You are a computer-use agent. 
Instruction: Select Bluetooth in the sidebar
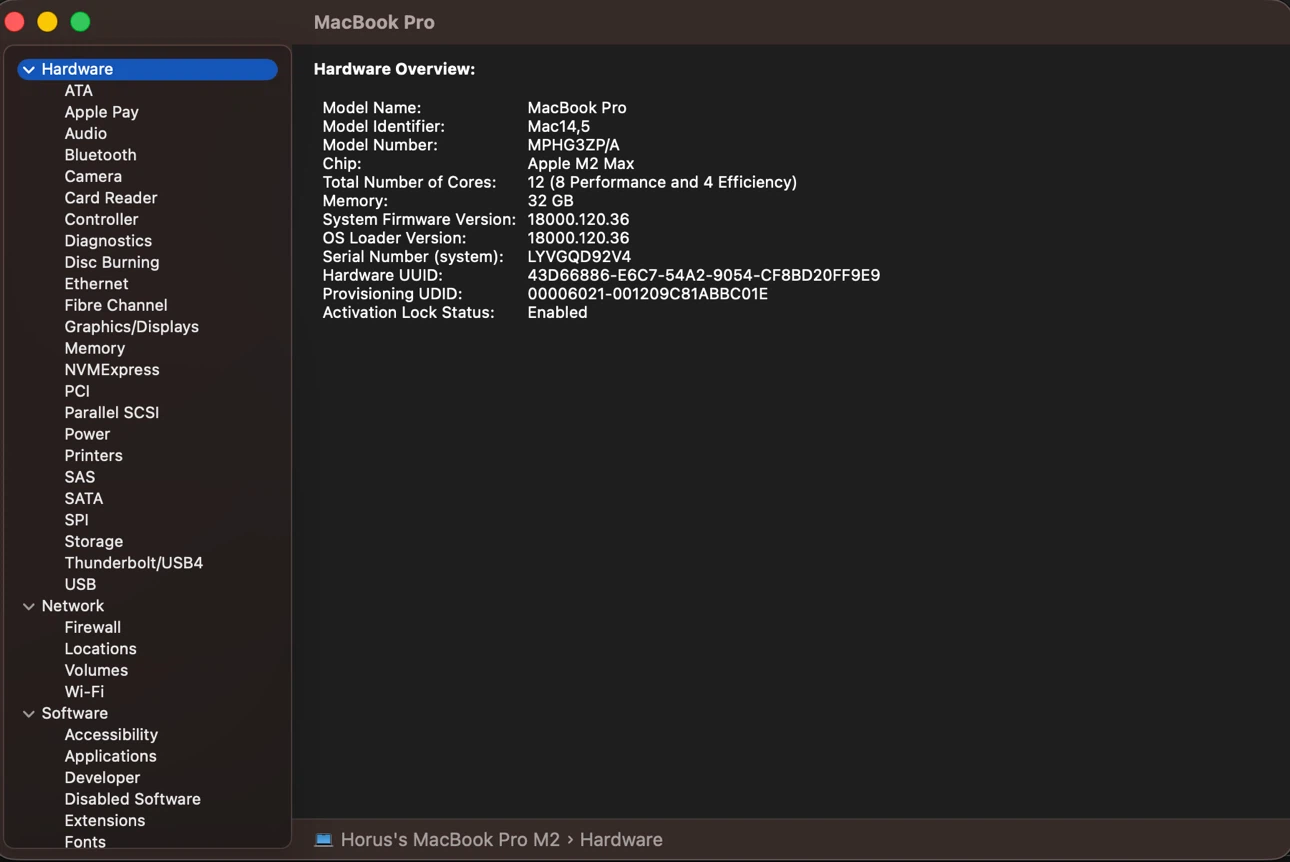(100, 155)
